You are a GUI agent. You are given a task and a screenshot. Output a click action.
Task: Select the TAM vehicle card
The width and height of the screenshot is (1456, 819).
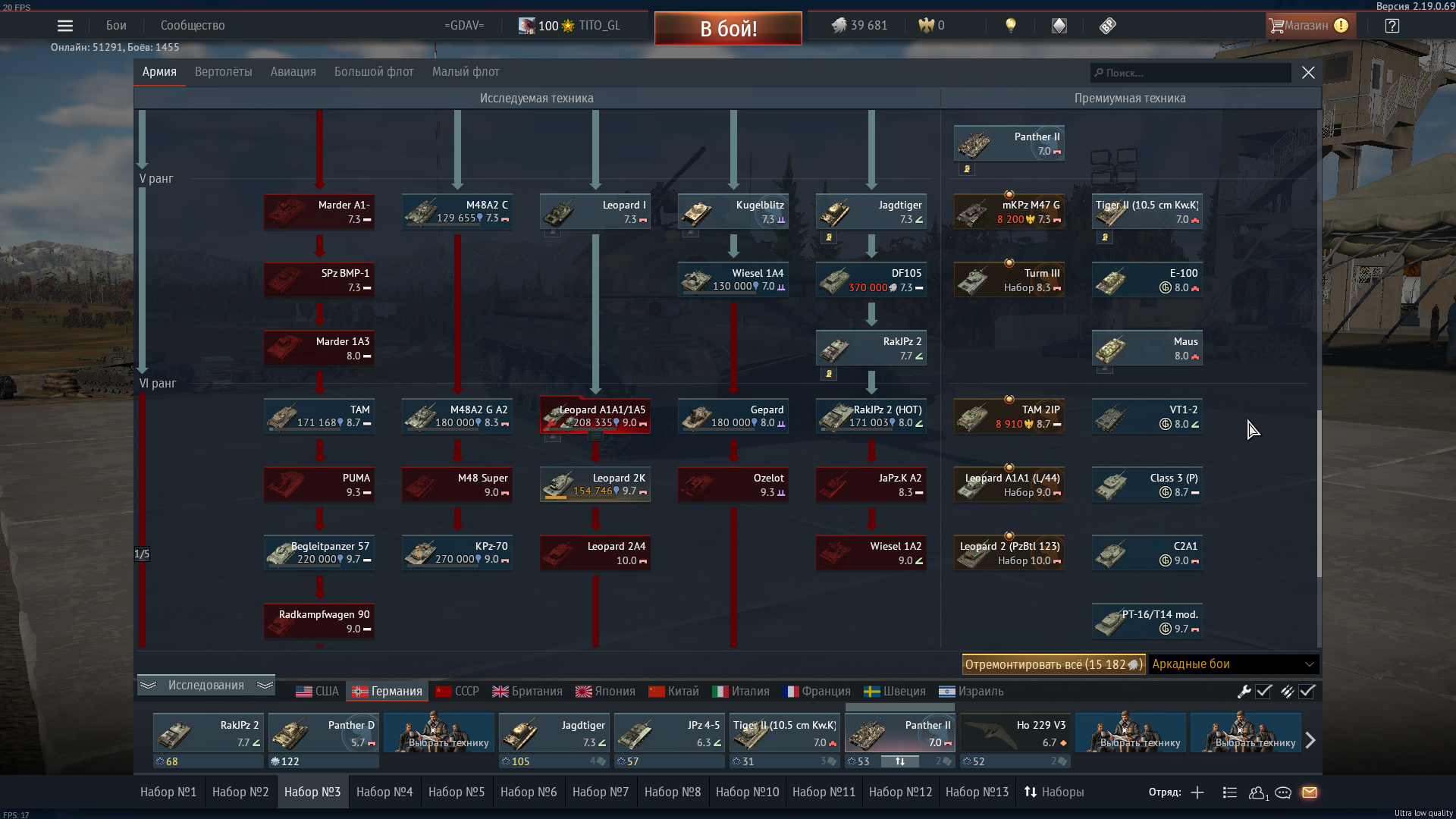pyautogui.click(x=319, y=416)
